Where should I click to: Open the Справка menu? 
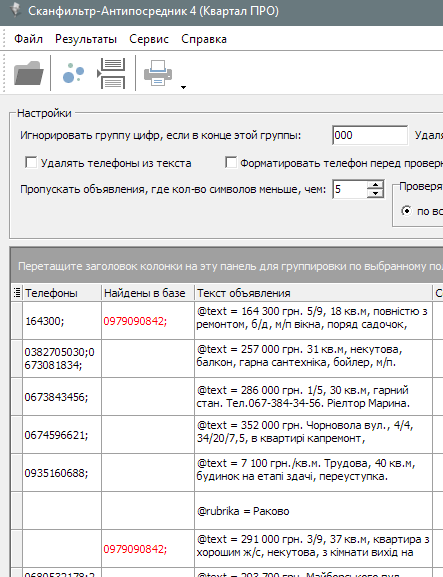204,39
